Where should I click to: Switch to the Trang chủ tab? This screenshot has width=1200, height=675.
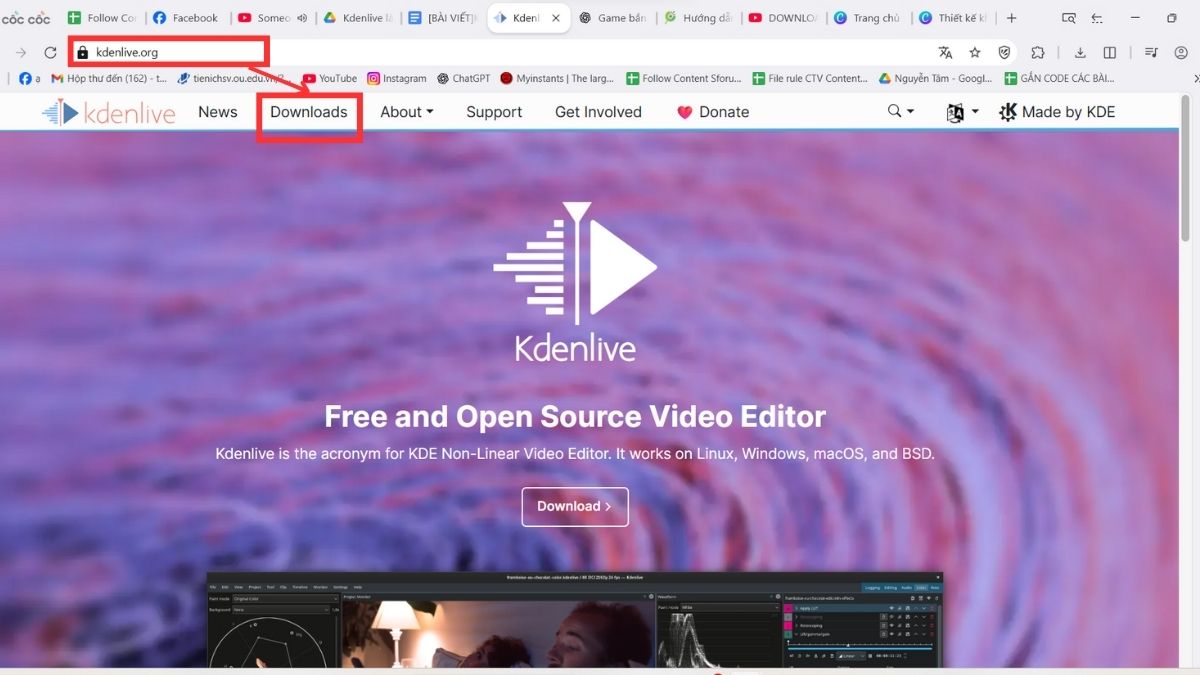pyautogui.click(x=869, y=18)
